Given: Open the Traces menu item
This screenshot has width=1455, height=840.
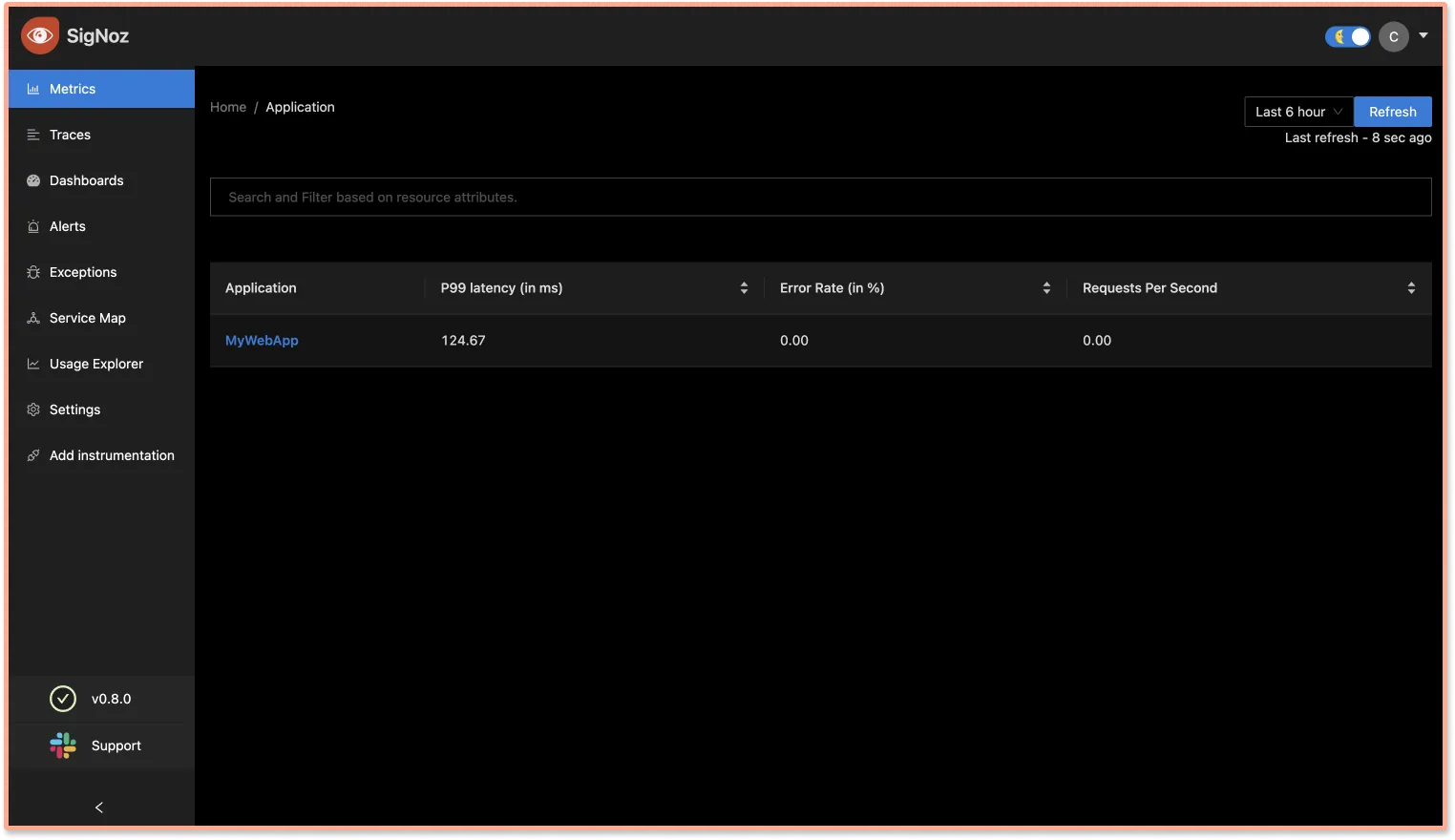Looking at the screenshot, I should tap(101, 135).
